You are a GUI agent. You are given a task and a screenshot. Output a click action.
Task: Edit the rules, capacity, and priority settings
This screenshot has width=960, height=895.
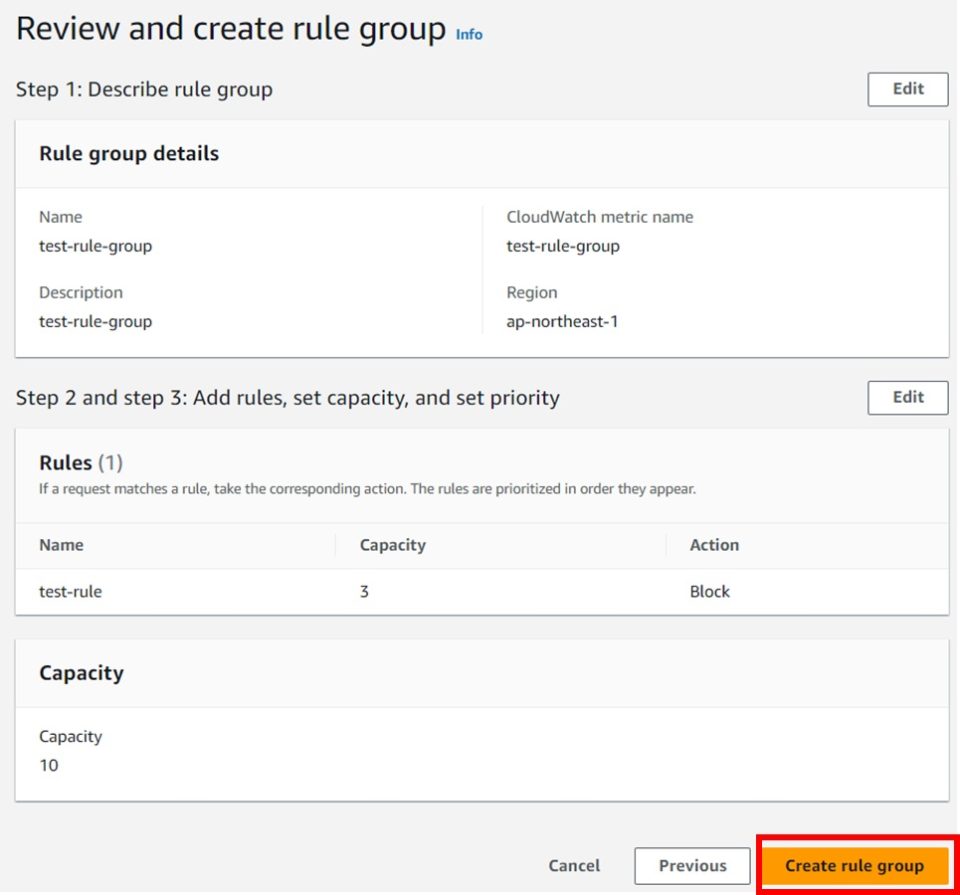coord(906,397)
